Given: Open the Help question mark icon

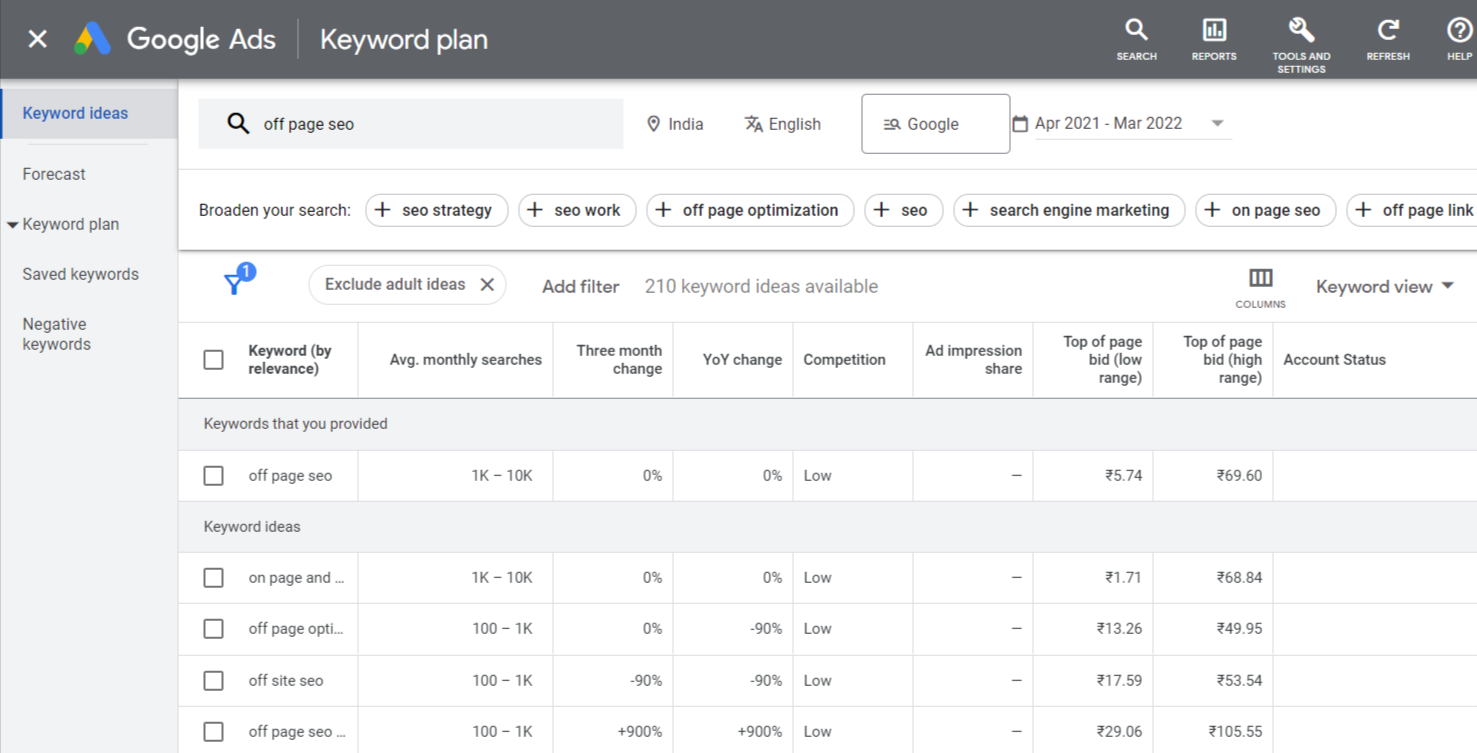Looking at the screenshot, I should (1459, 30).
